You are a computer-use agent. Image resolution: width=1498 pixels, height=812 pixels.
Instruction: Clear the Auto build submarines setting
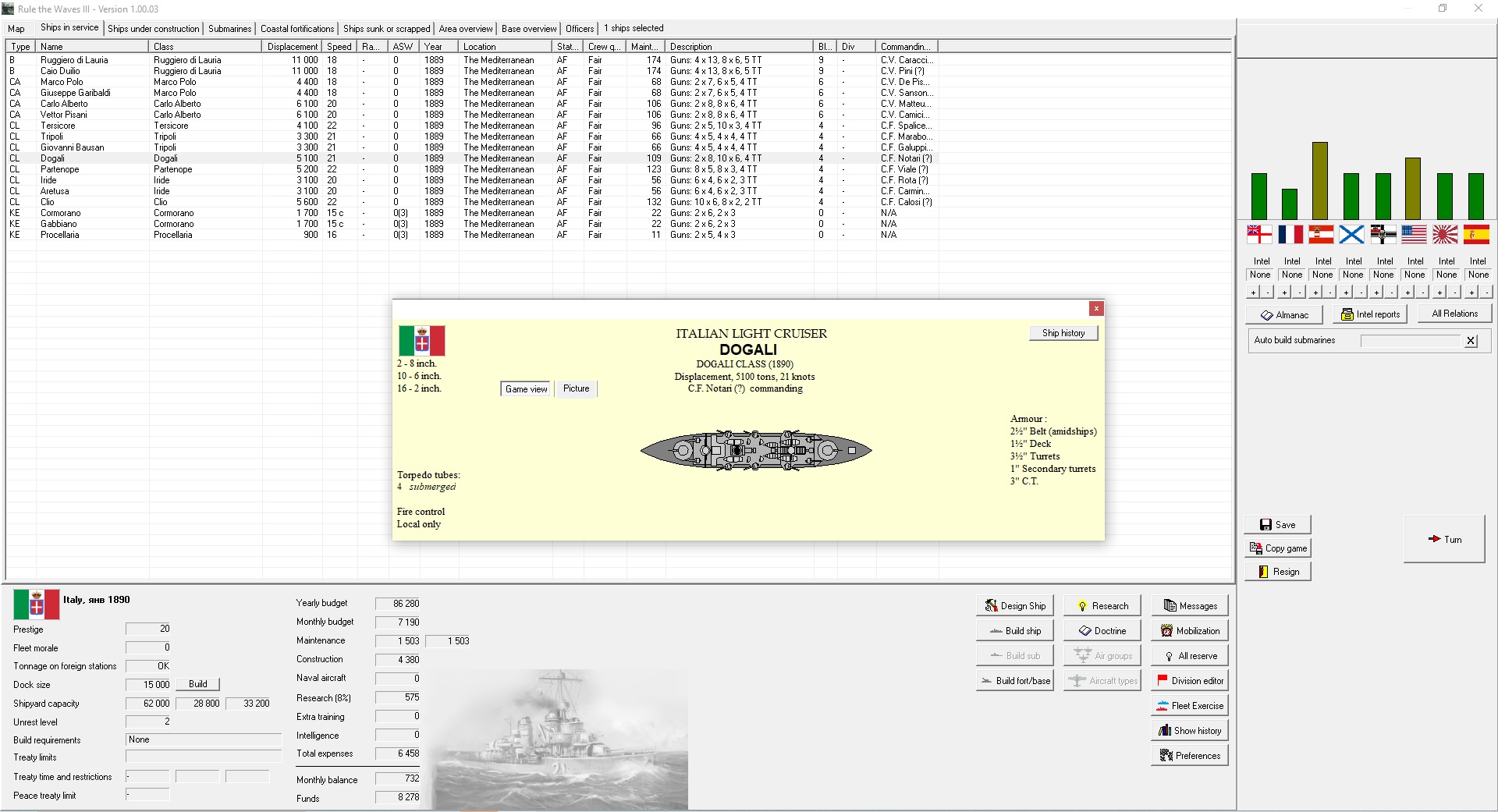pos(1471,341)
